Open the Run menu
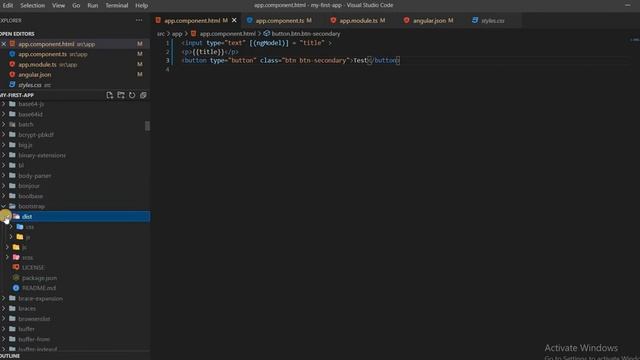This screenshot has width=640, height=360. click(93, 5)
